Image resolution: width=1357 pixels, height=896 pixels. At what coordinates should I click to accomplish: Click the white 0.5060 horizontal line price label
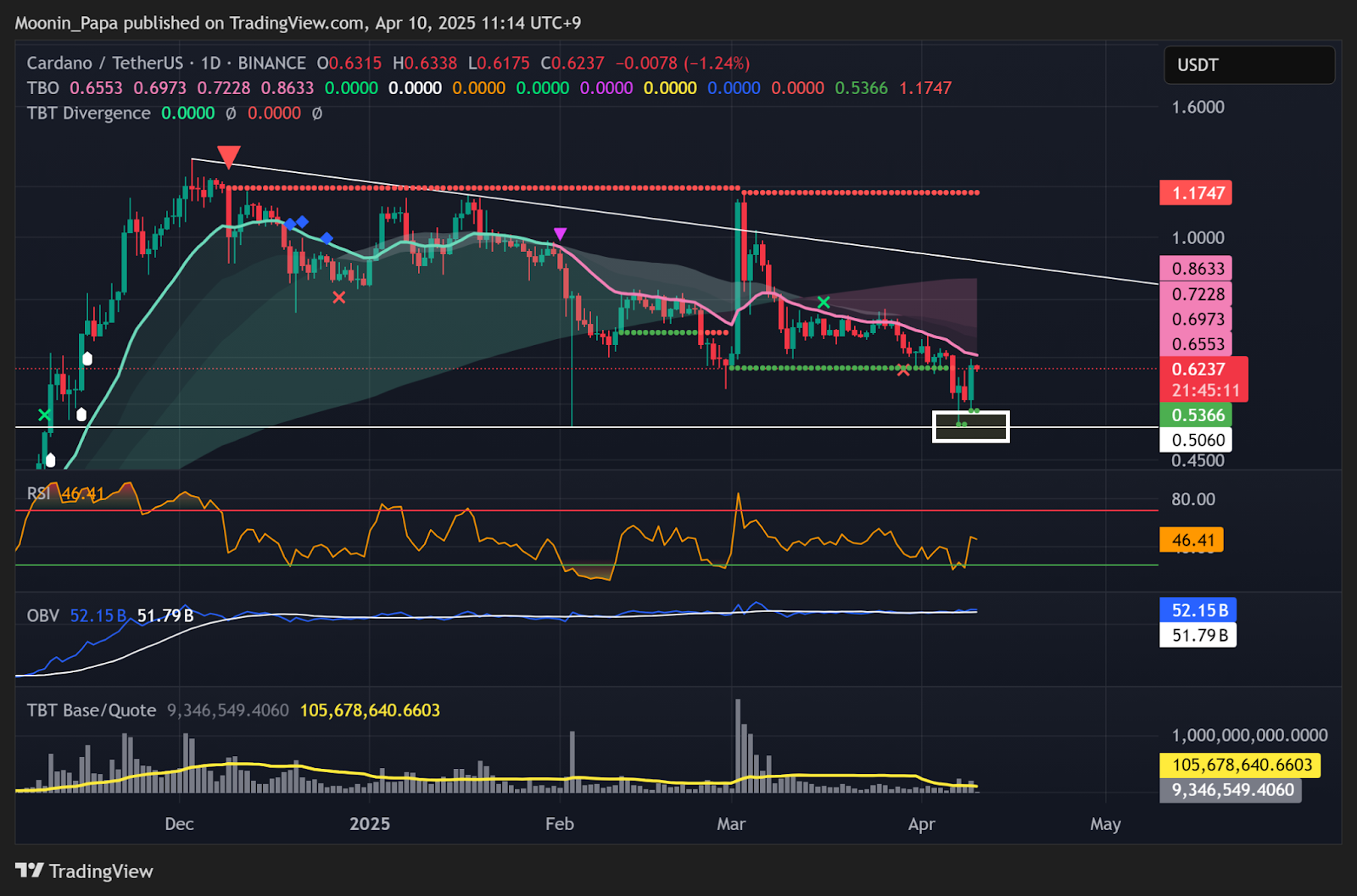(1196, 440)
